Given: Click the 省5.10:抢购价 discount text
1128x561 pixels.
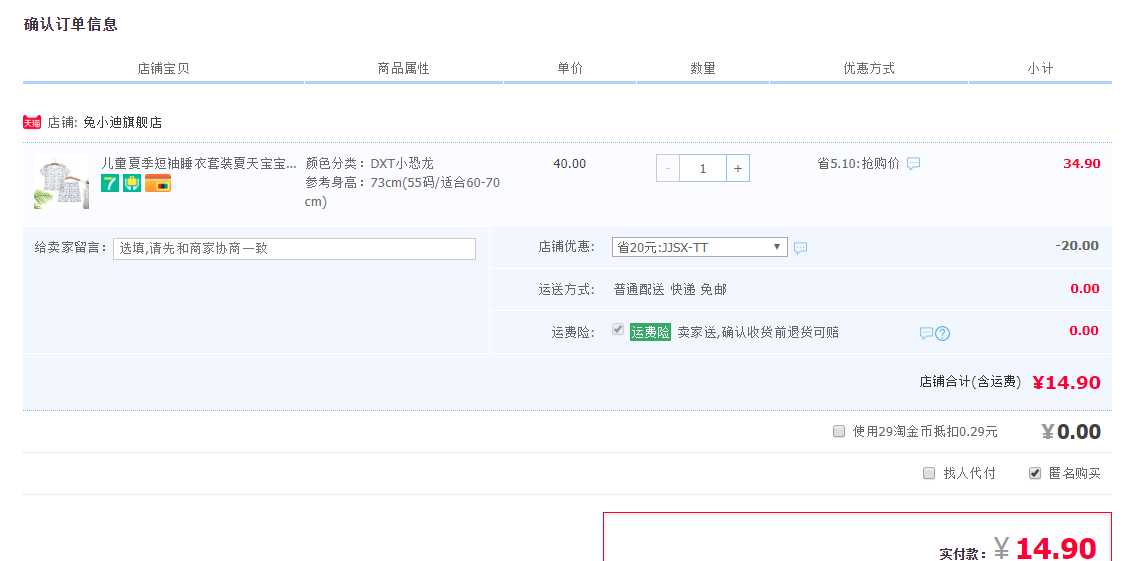Looking at the screenshot, I should point(858,163).
